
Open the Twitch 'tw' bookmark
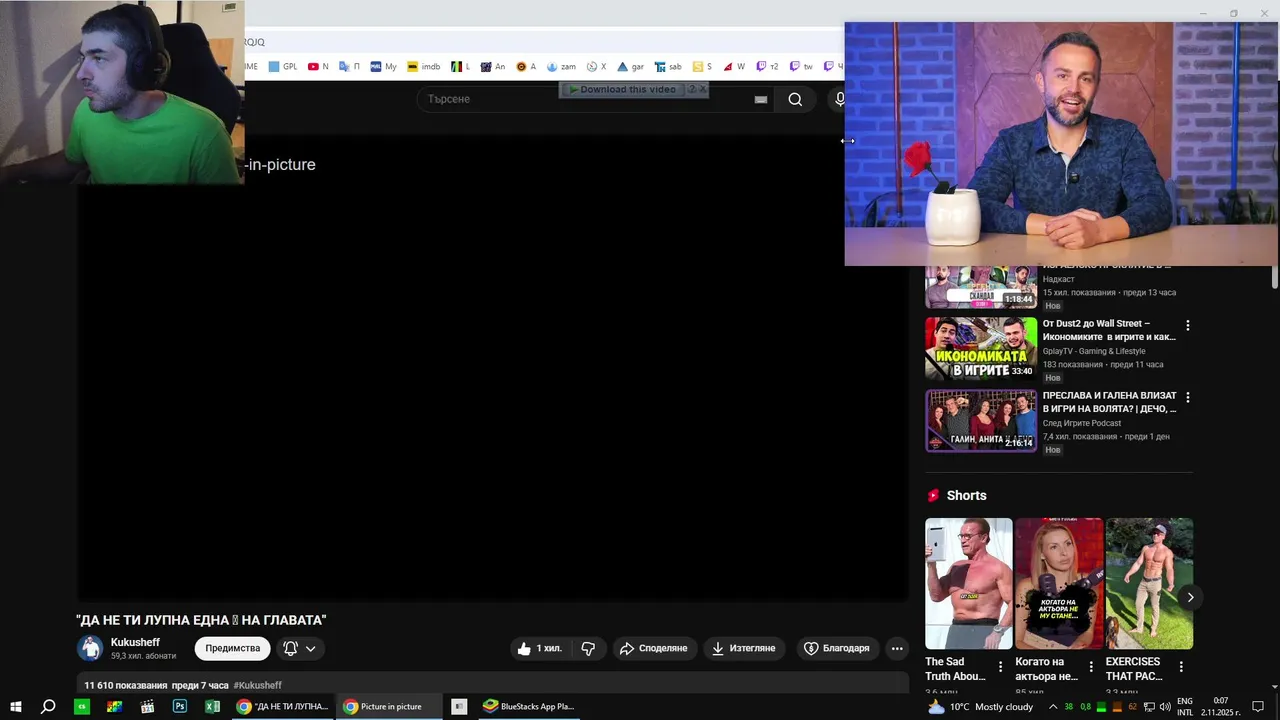(x=800, y=67)
